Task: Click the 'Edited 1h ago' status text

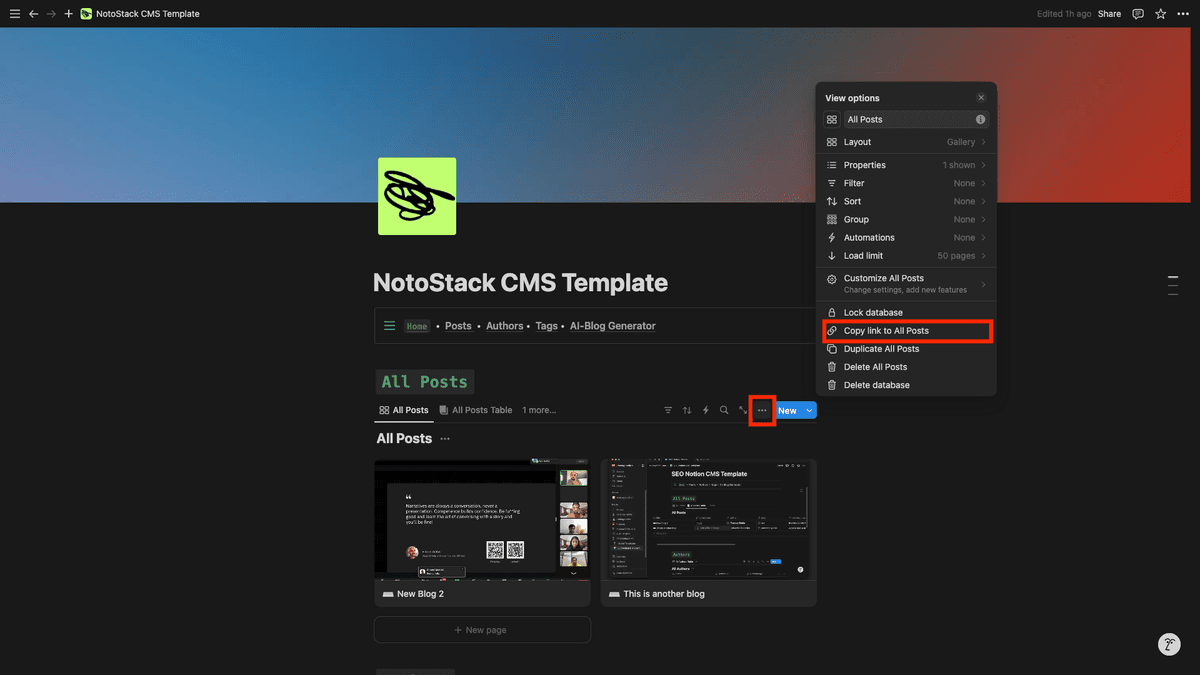Action: click(x=1063, y=14)
